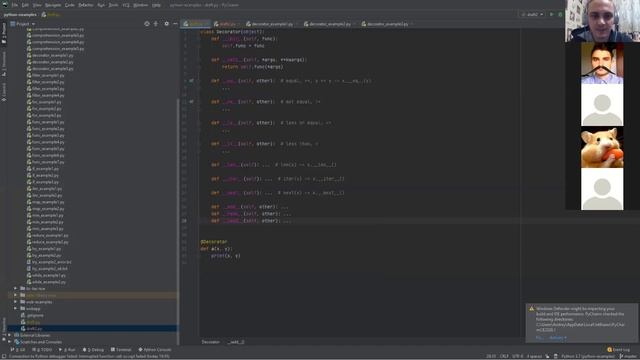
Task: Open the Navigate menu
Action: click(x=53, y=5)
